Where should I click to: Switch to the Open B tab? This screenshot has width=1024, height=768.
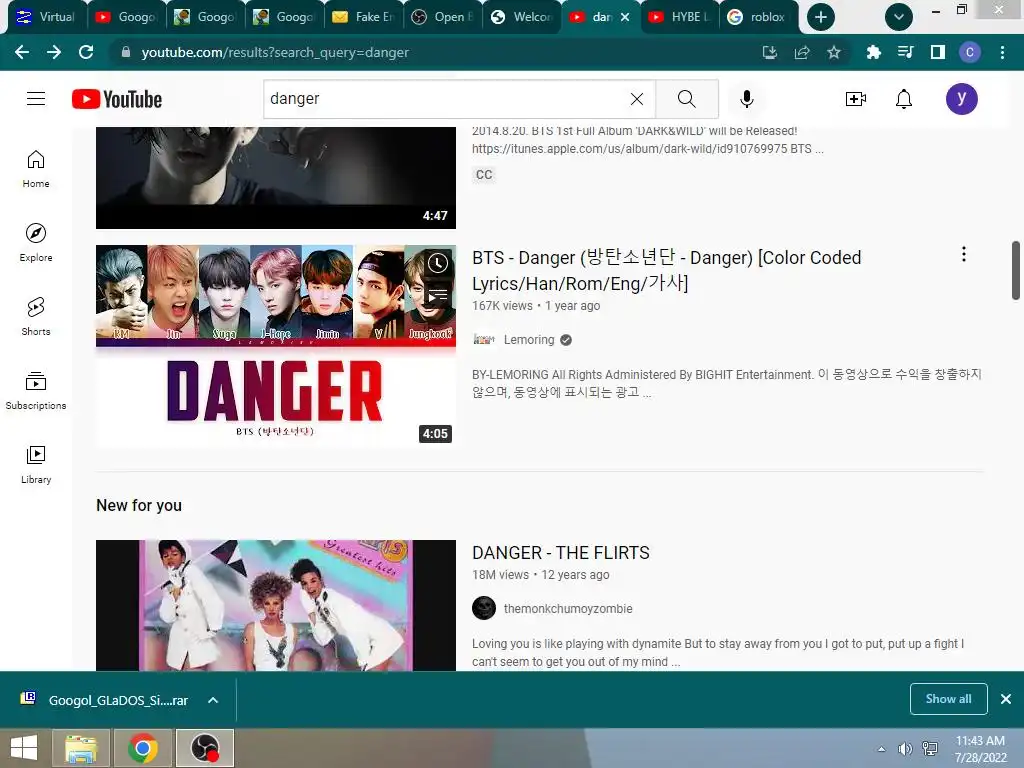(x=443, y=17)
